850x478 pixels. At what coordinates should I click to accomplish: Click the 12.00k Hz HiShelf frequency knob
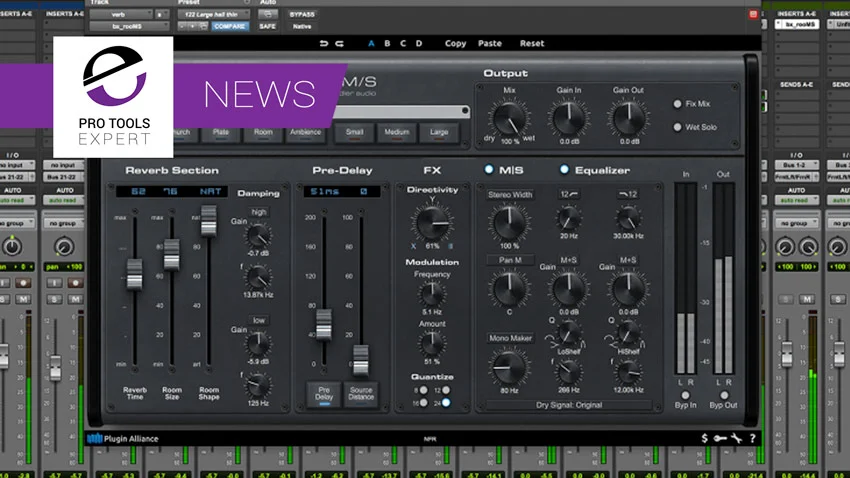[x=628, y=372]
